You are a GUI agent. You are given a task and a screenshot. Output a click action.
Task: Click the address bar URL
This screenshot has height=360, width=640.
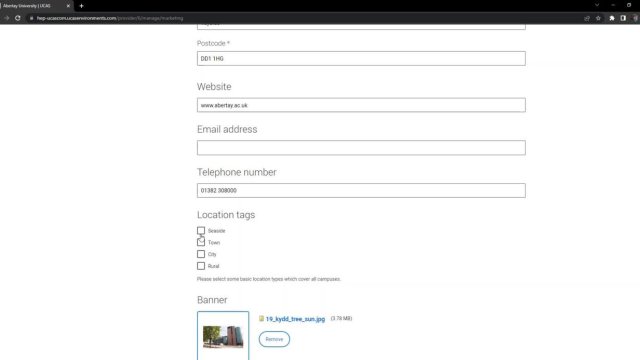click(x=110, y=18)
